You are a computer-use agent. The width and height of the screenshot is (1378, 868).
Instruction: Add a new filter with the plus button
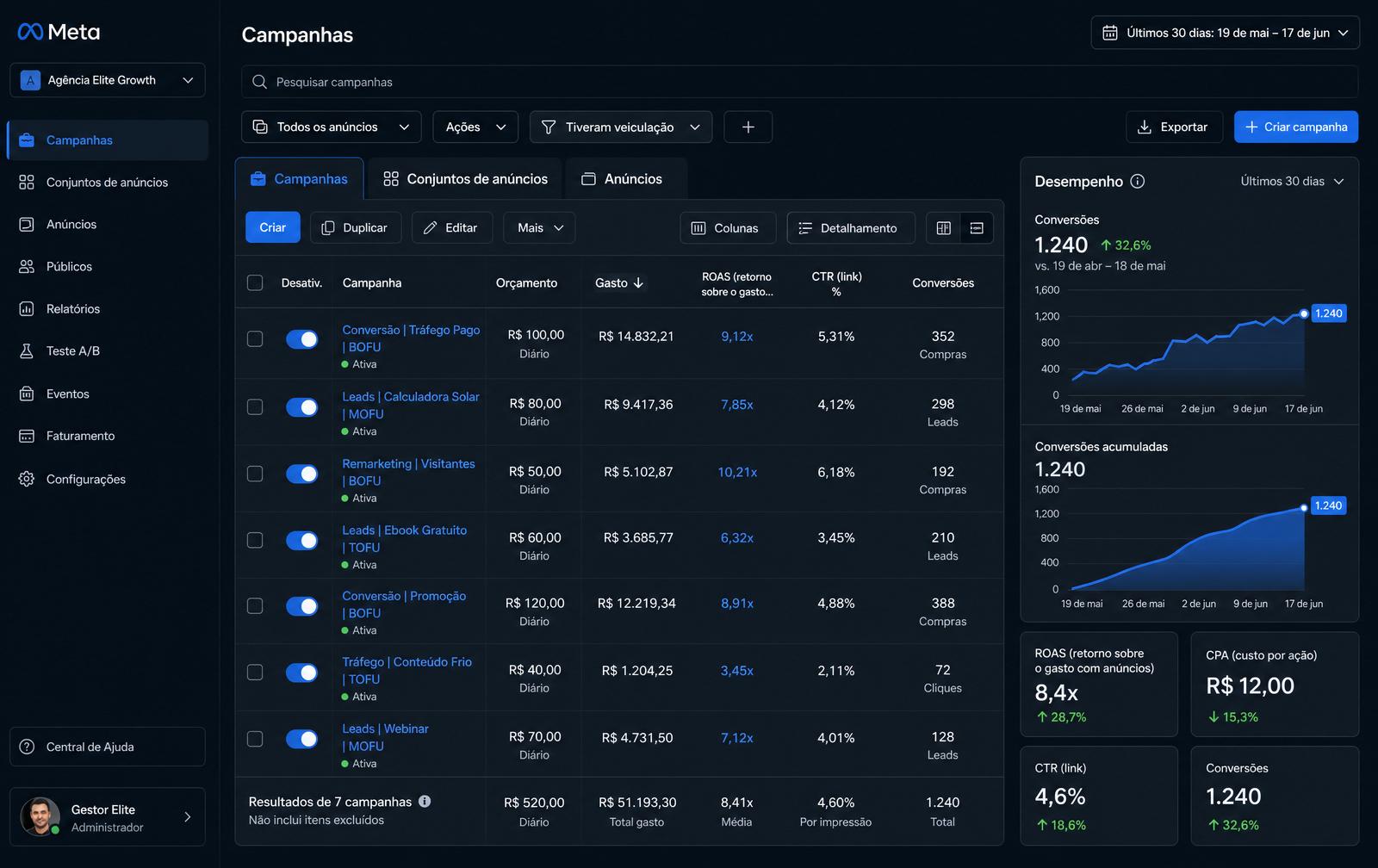click(x=748, y=127)
